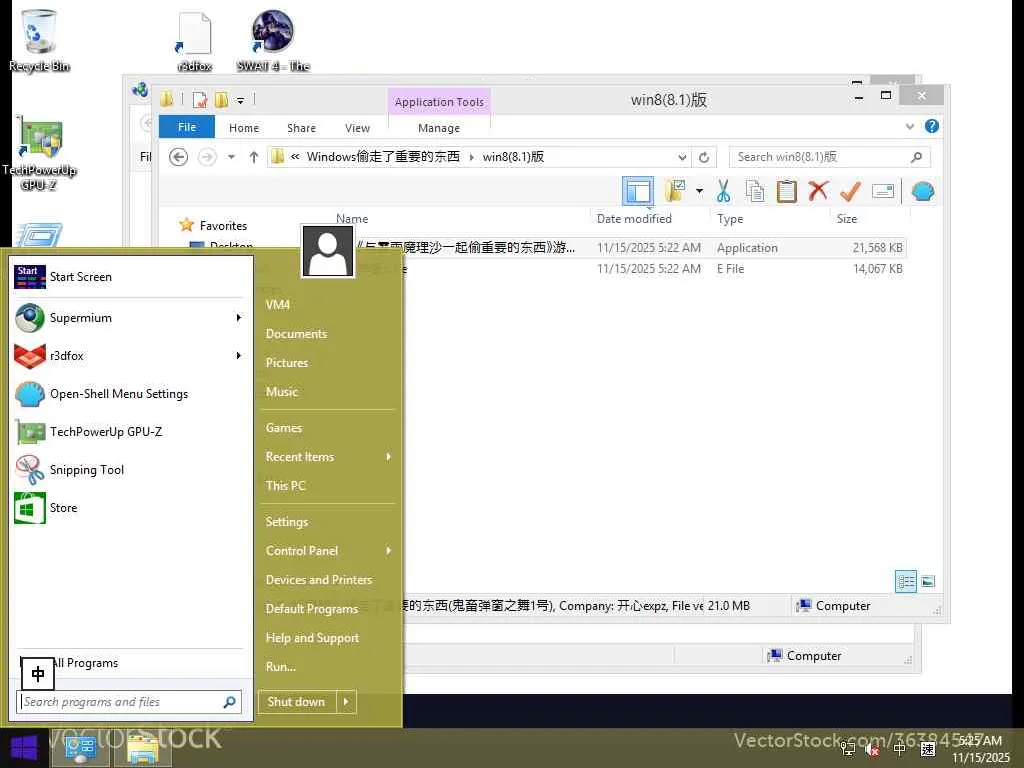This screenshot has height=768, width=1024.
Task: Open the File ribbon tab
Action: click(187, 127)
